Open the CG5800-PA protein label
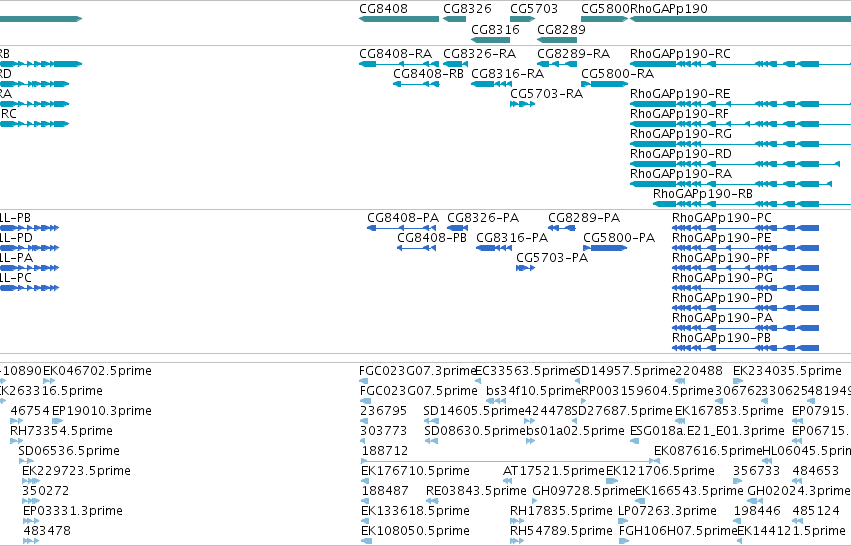The height and width of the screenshot is (546, 851). click(x=619, y=238)
